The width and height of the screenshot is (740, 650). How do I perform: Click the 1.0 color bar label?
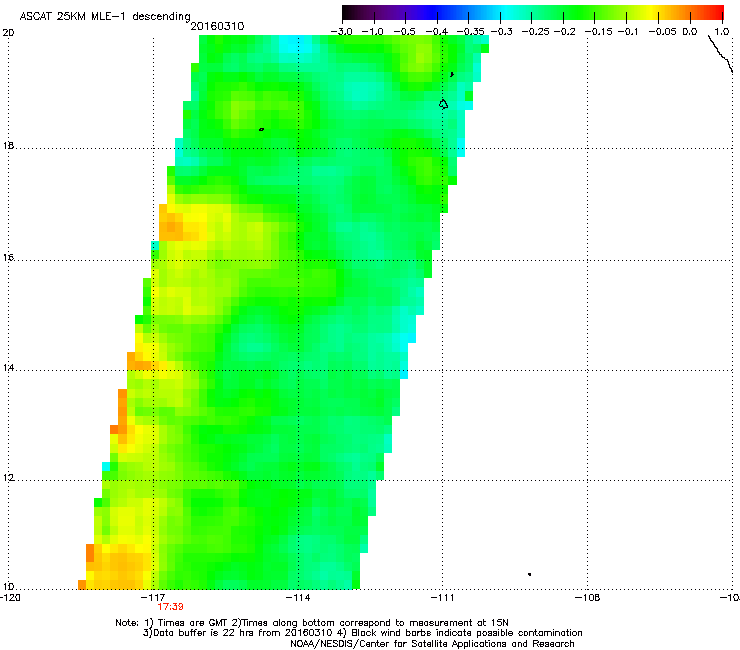point(722,32)
